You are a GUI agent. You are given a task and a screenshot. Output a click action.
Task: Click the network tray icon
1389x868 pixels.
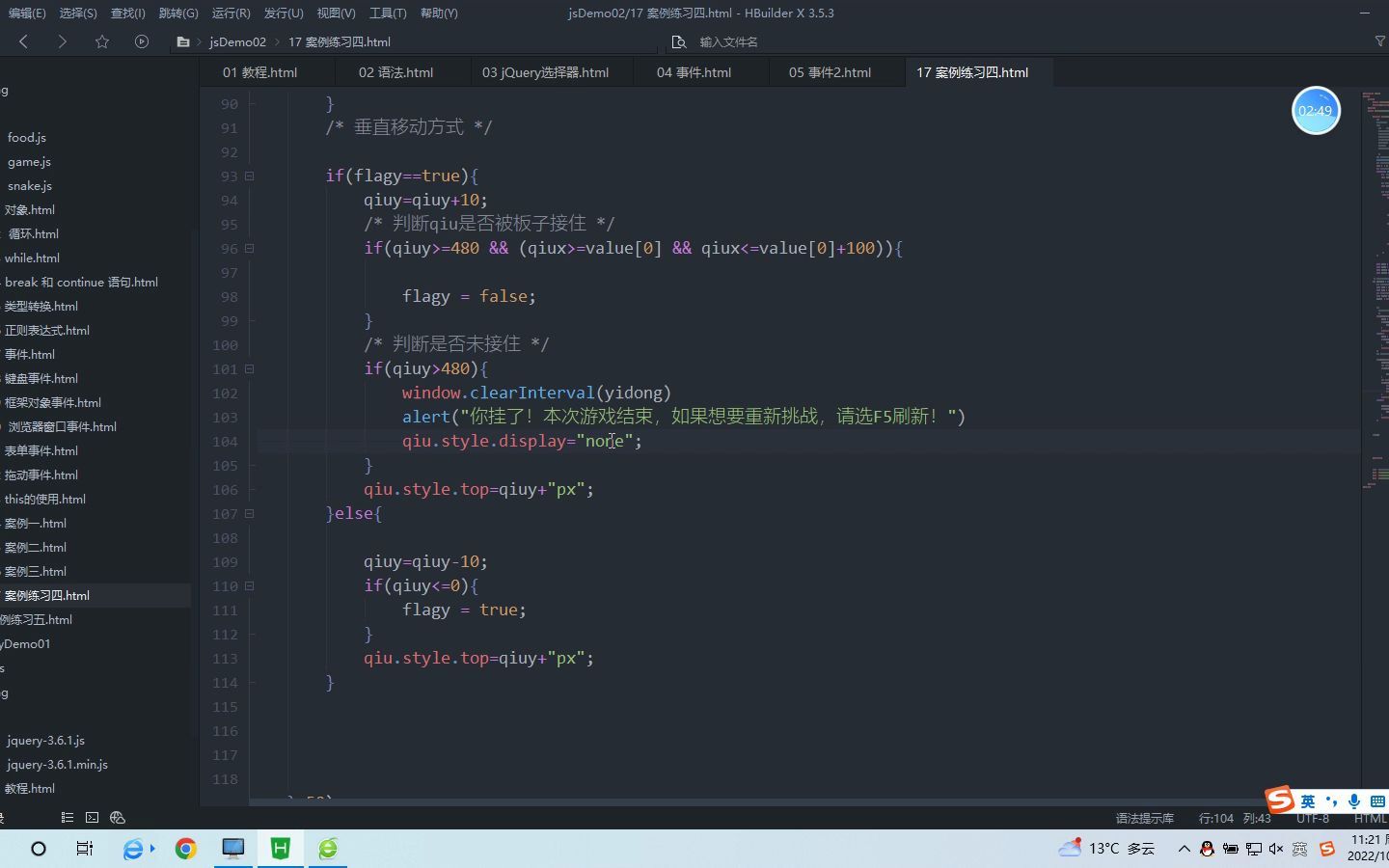[1253, 849]
